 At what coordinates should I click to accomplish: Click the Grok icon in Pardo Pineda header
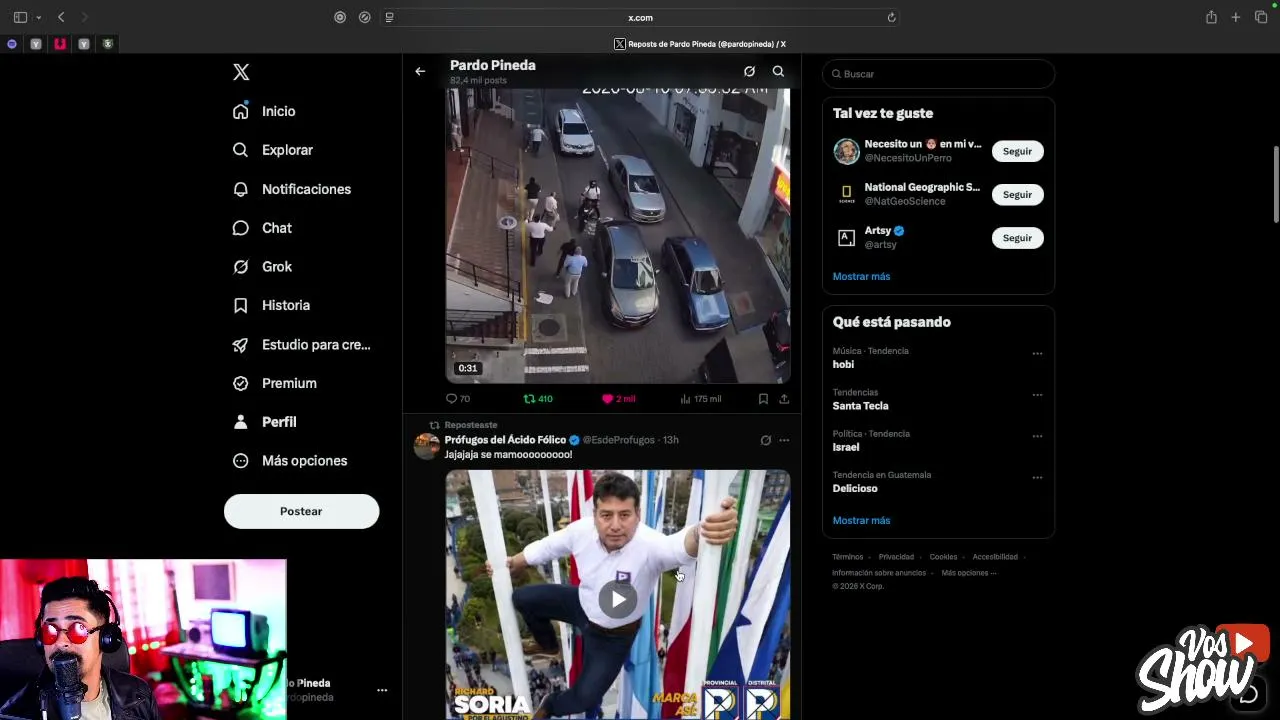tap(749, 71)
